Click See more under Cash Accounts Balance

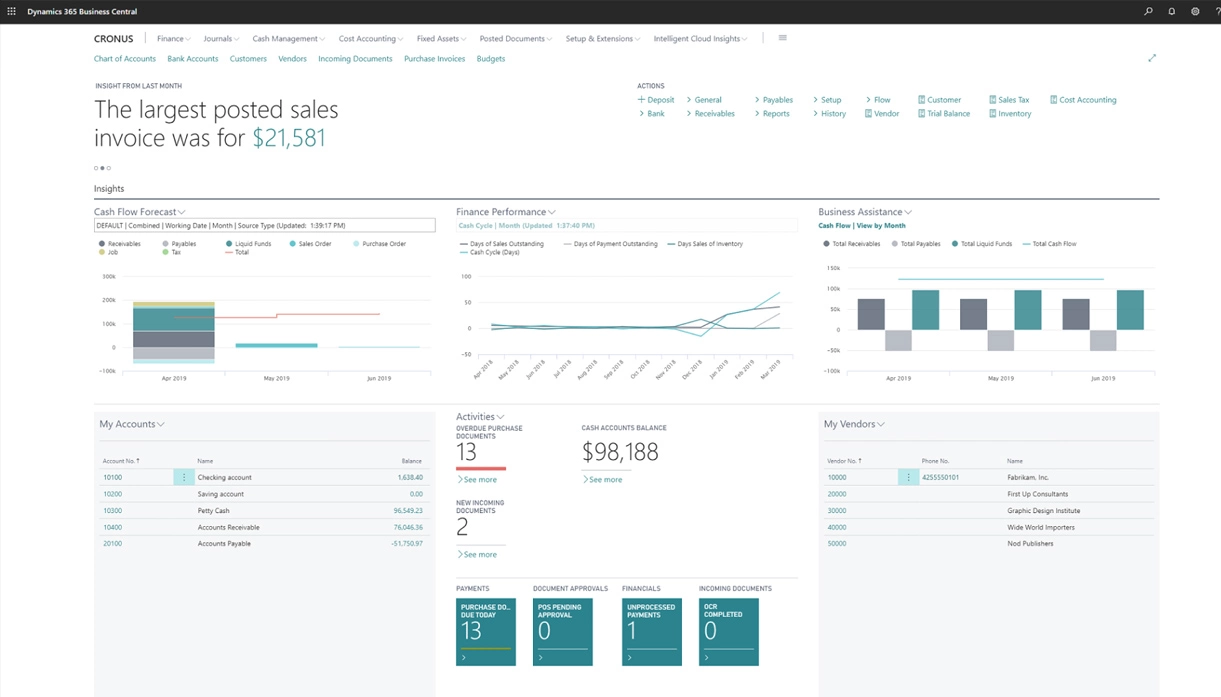603,480
